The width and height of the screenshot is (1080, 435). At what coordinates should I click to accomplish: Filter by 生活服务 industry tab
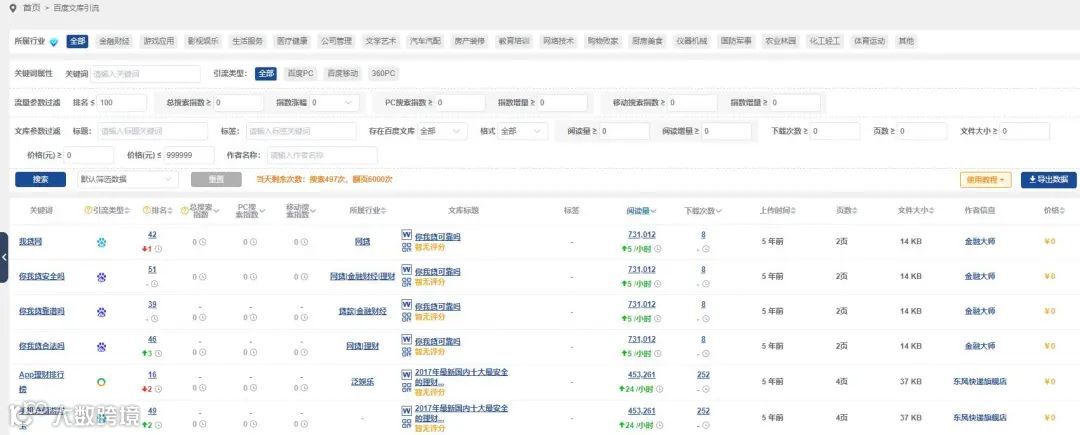point(247,41)
